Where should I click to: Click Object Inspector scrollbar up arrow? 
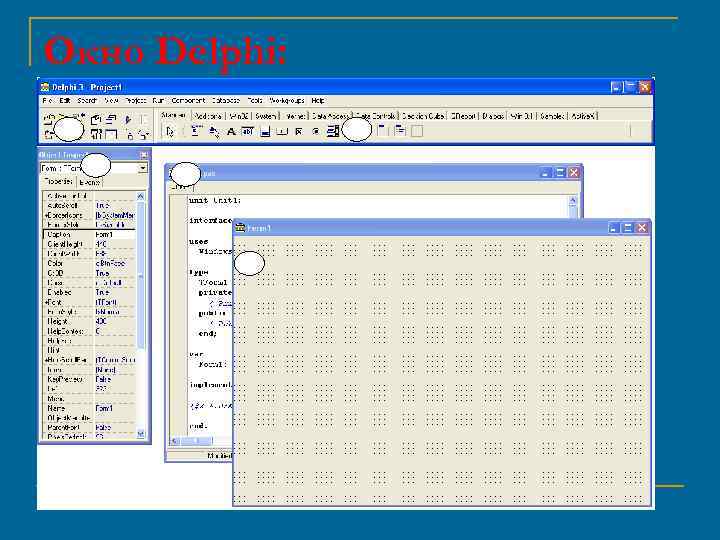coord(141,197)
